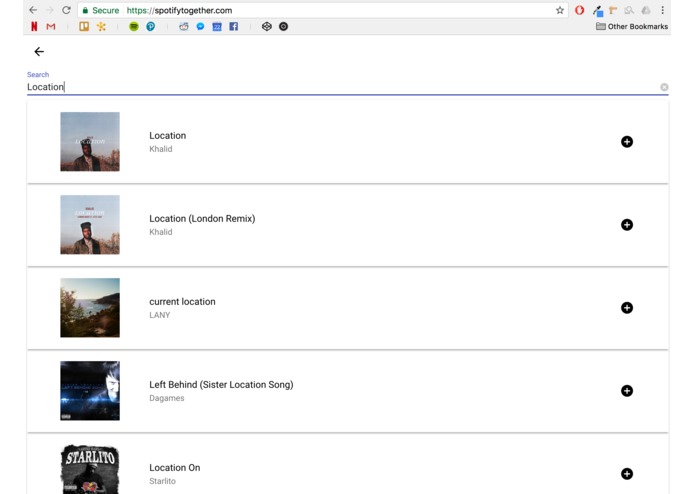Click the artist name Starlito
The height and width of the screenshot is (494, 695).
coord(162,481)
